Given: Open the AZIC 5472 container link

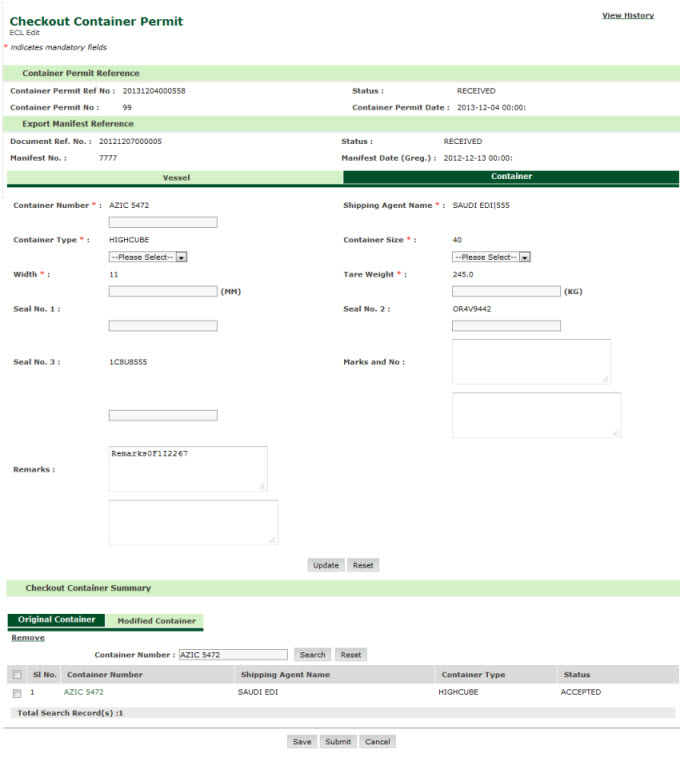Looking at the screenshot, I should tap(84, 692).
